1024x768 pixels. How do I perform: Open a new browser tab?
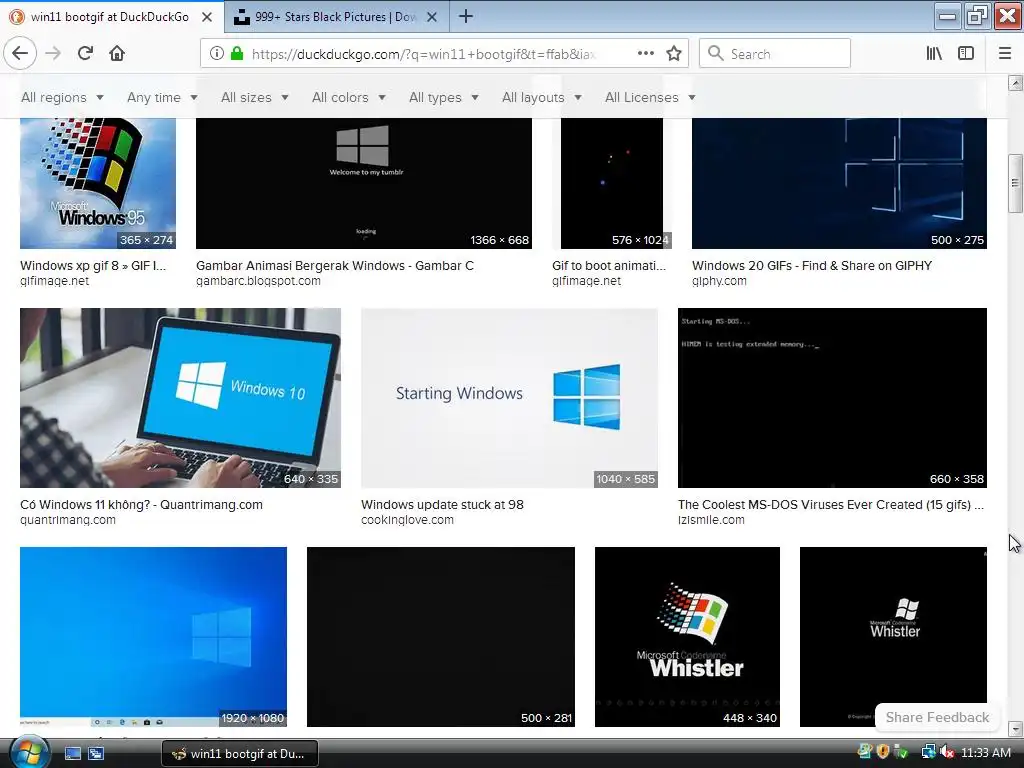tap(466, 16)
